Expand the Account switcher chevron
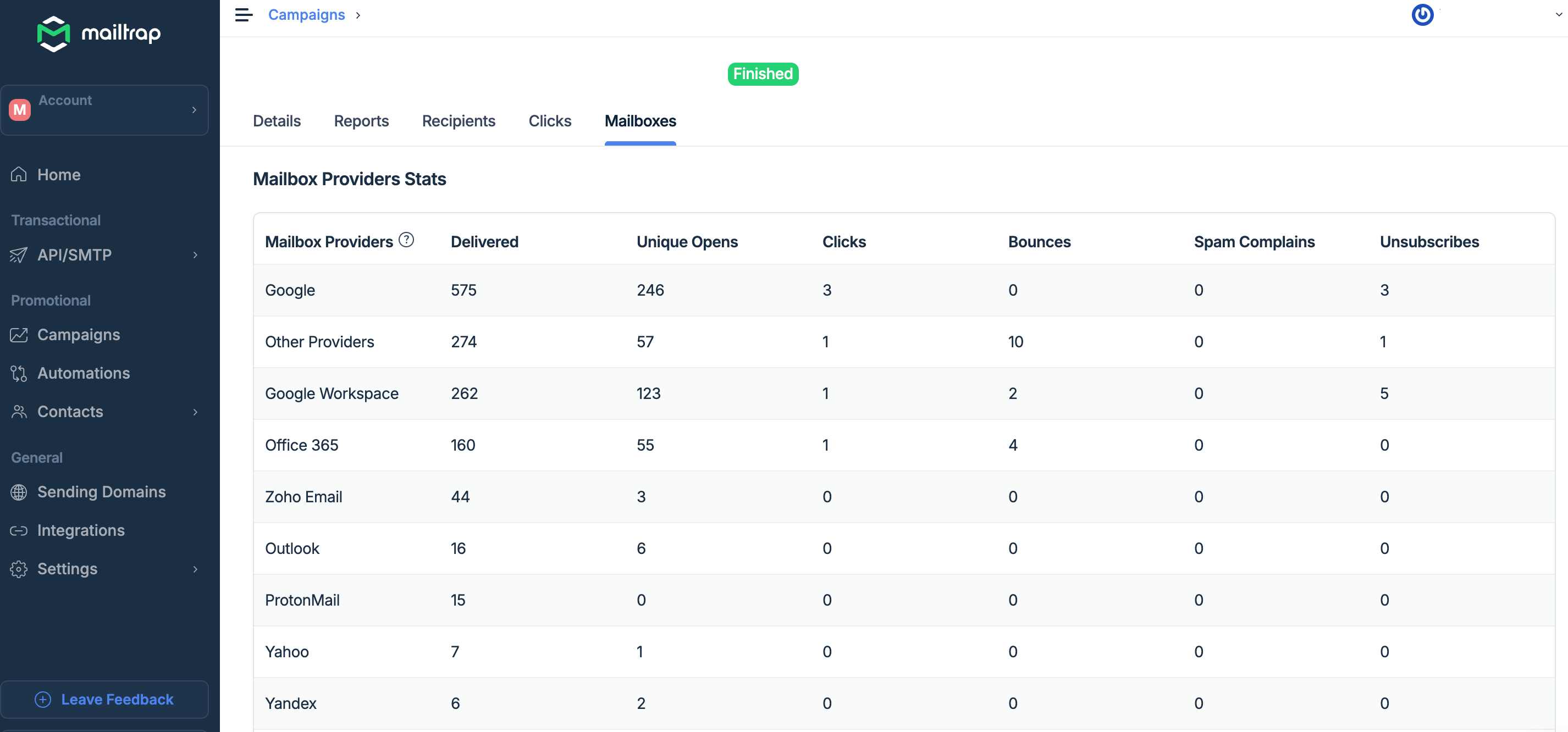Image resolution: width=1568 pixels, height=732 pixels. (x=194, y=110)
